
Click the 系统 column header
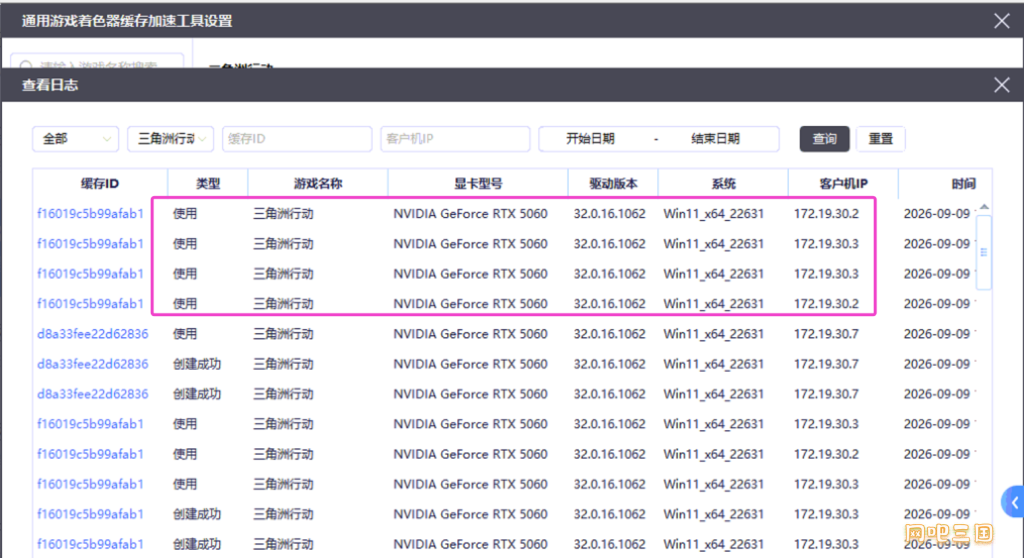[x=724, y=184]
